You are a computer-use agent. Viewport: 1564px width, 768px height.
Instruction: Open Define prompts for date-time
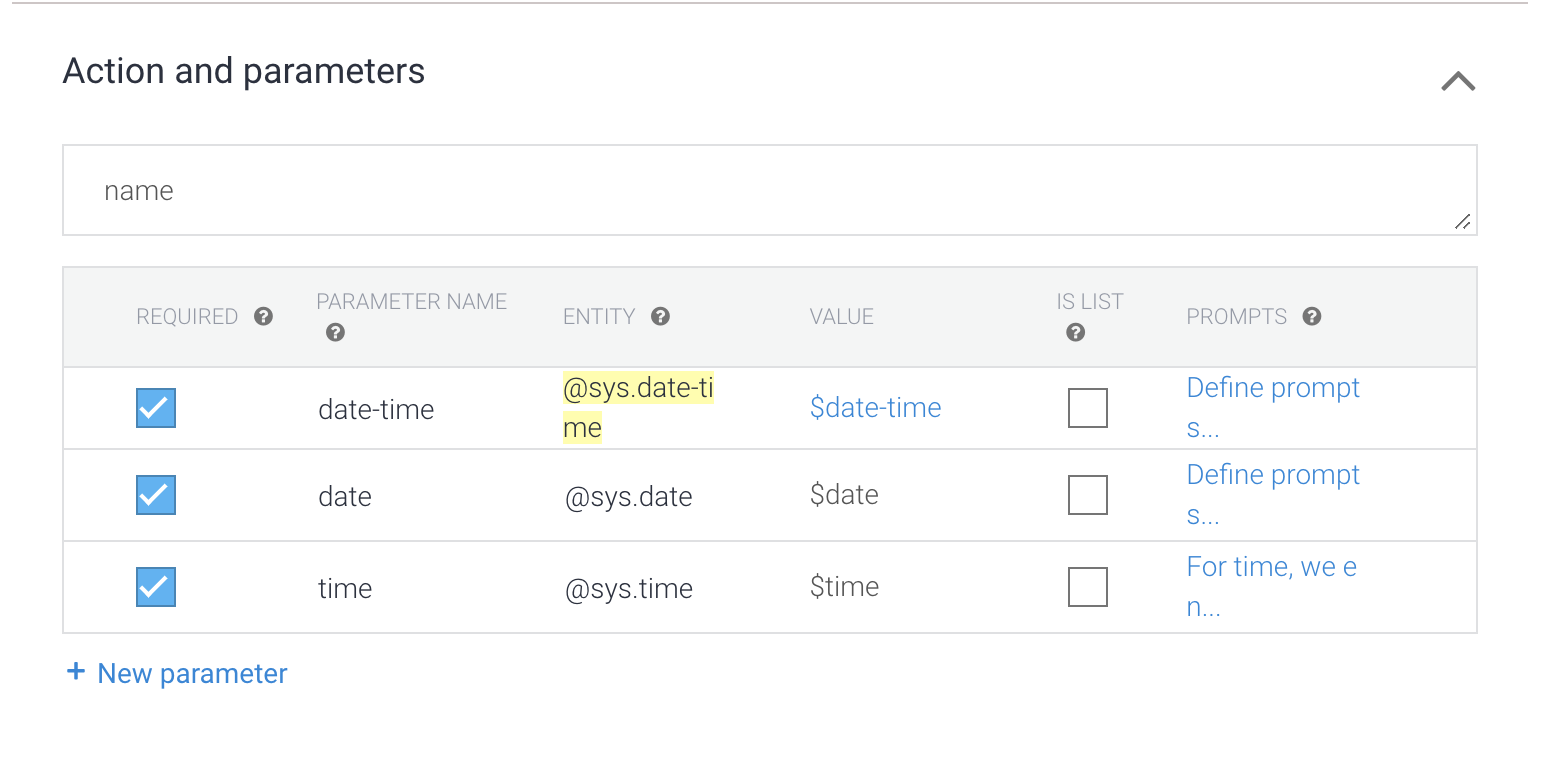1273,407
